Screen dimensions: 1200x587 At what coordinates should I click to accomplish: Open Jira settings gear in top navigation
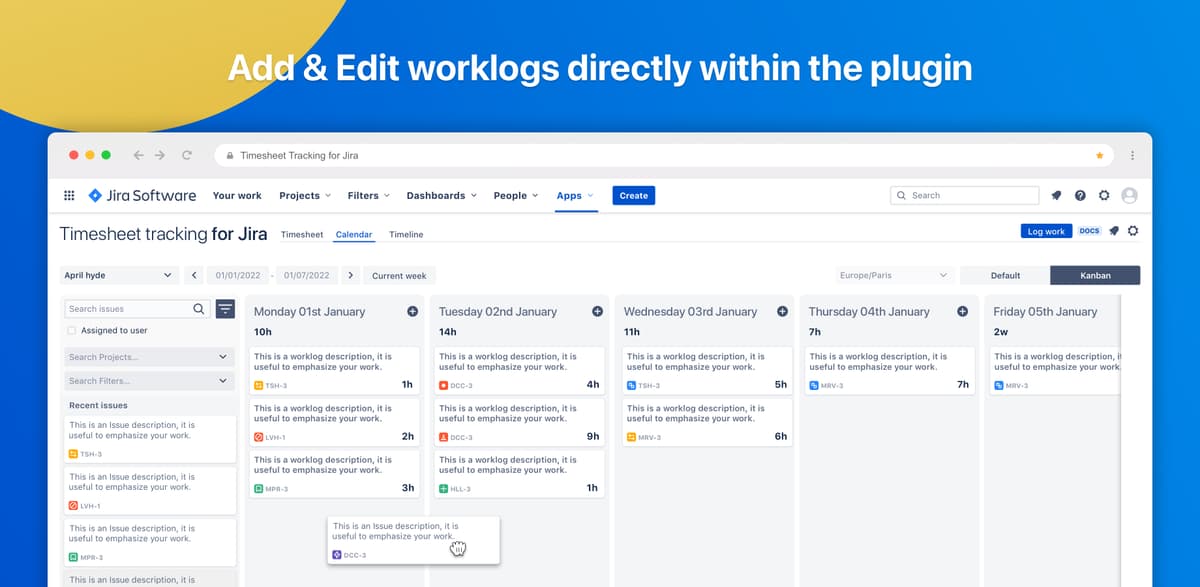pos(1104,196)
